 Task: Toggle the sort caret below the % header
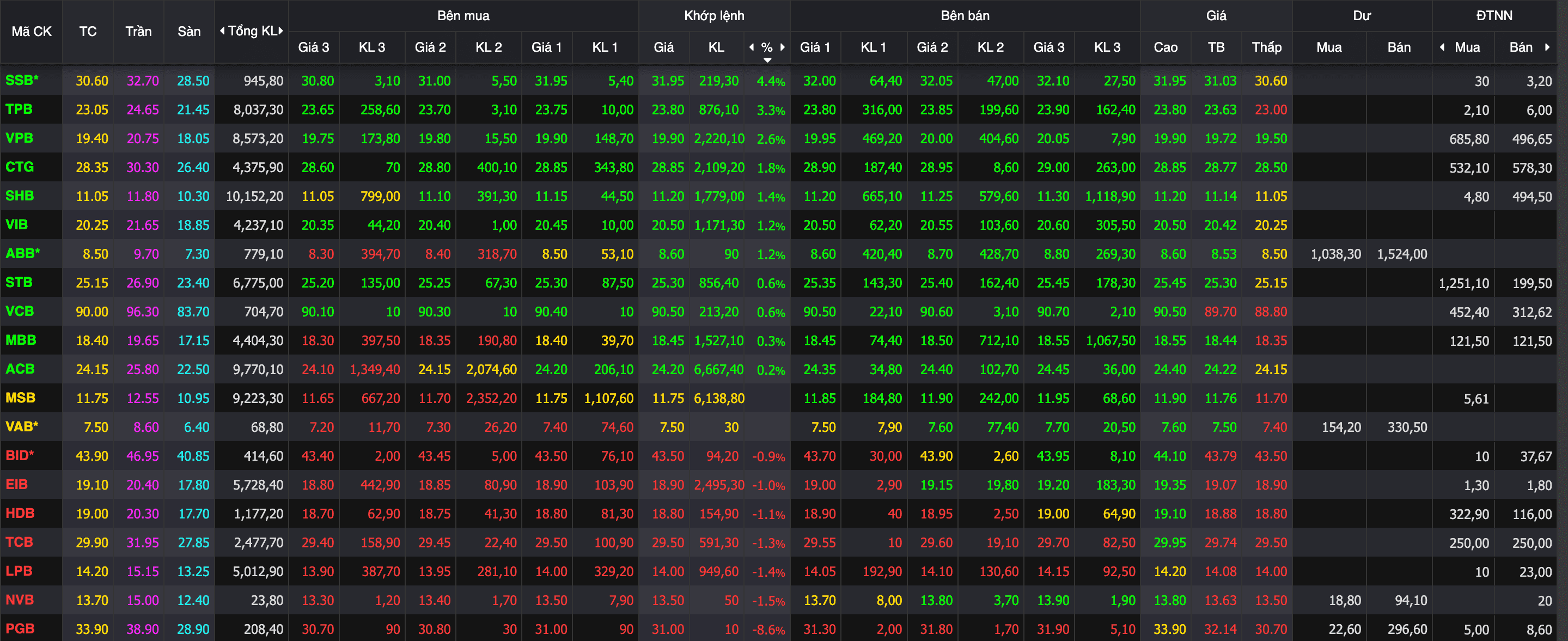tap(767, 60)
